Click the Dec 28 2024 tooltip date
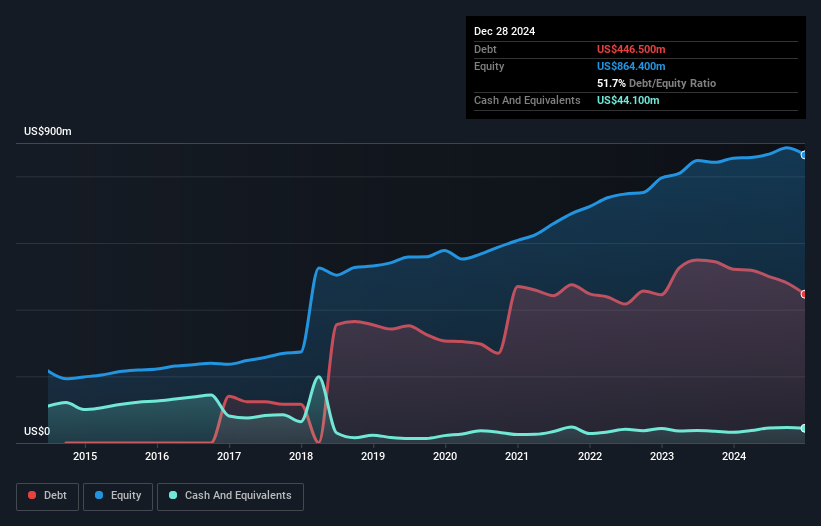Image resolution: width=821 pixels, height=526 pixels. (x=504, y=31)
